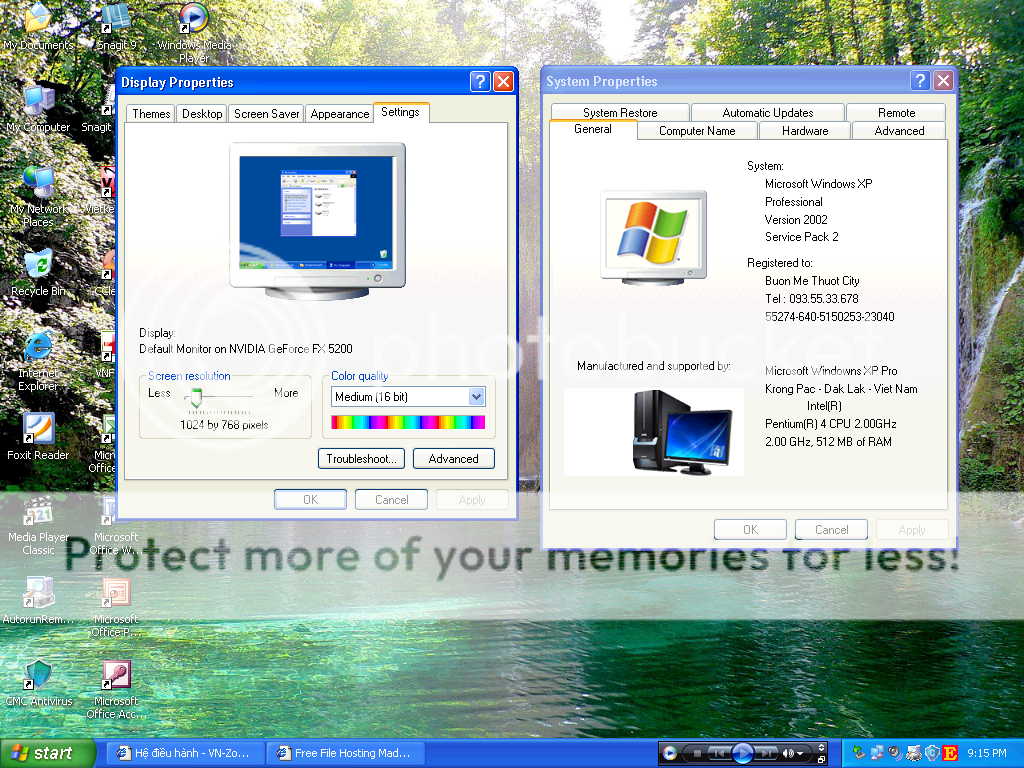Restore Media Player from taskbar mini mode
The image size is (1024, 768).
[x=821, y=760]
